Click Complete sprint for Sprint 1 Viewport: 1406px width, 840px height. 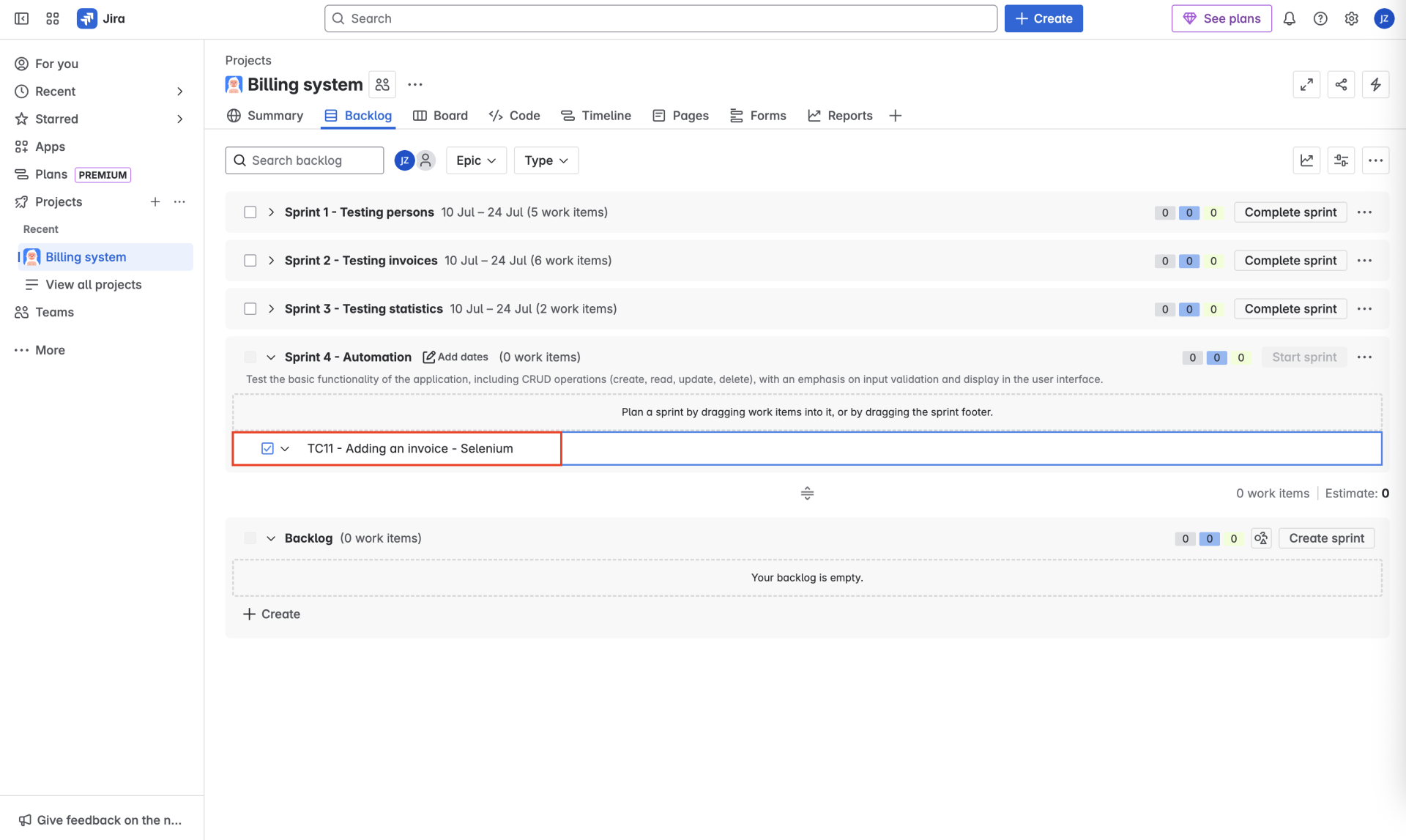[1290, 212]
